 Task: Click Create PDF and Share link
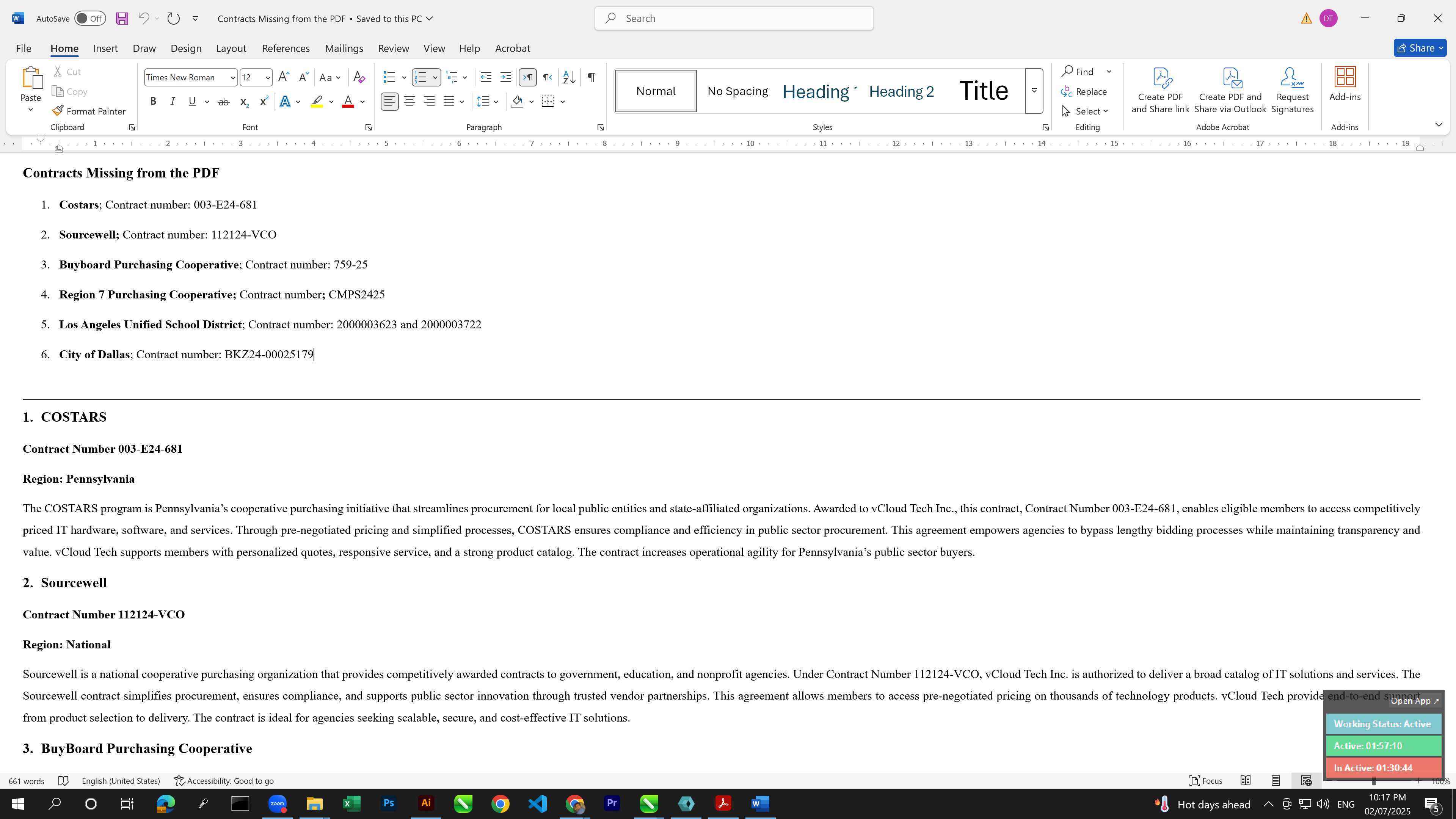tap(1160, 91)
